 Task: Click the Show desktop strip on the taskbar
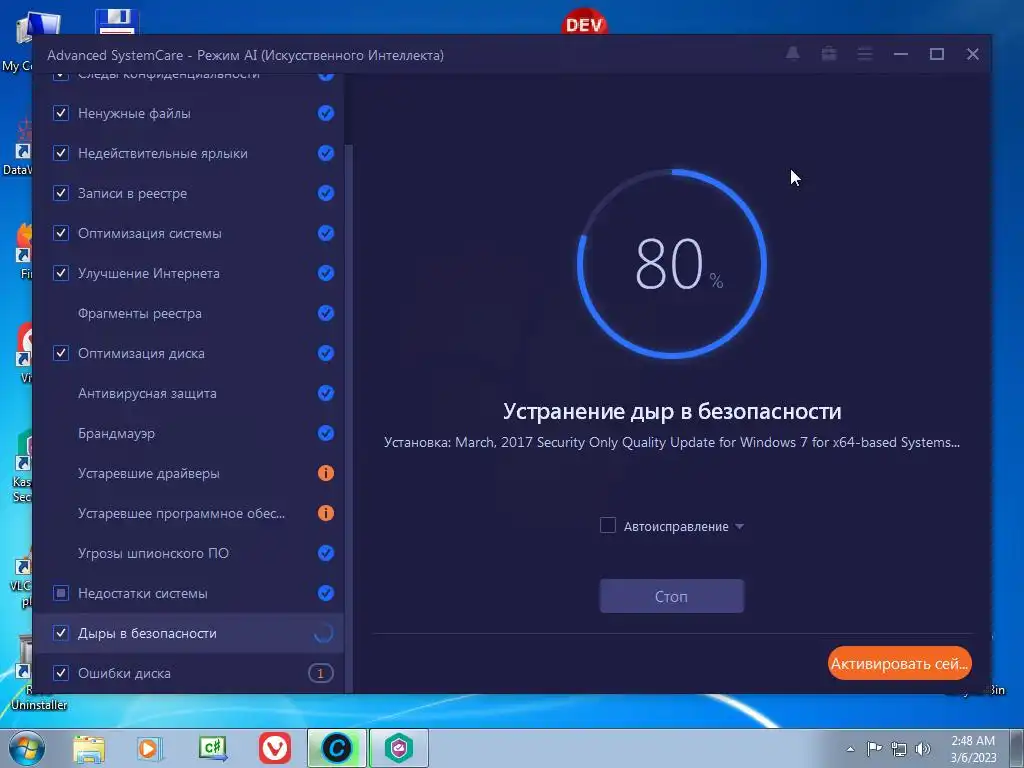click(x=1017, y=748)
